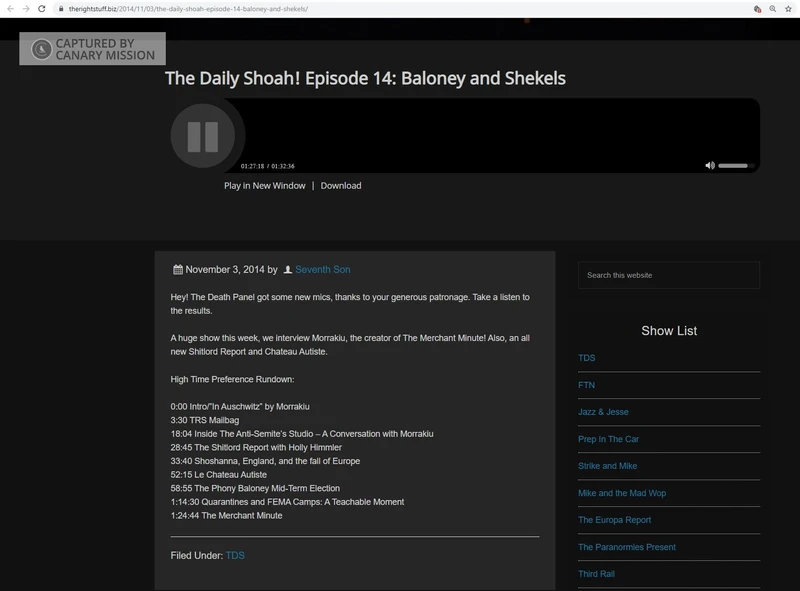Click the zoom magnifier icon in toolbar

tap(773, 8)
